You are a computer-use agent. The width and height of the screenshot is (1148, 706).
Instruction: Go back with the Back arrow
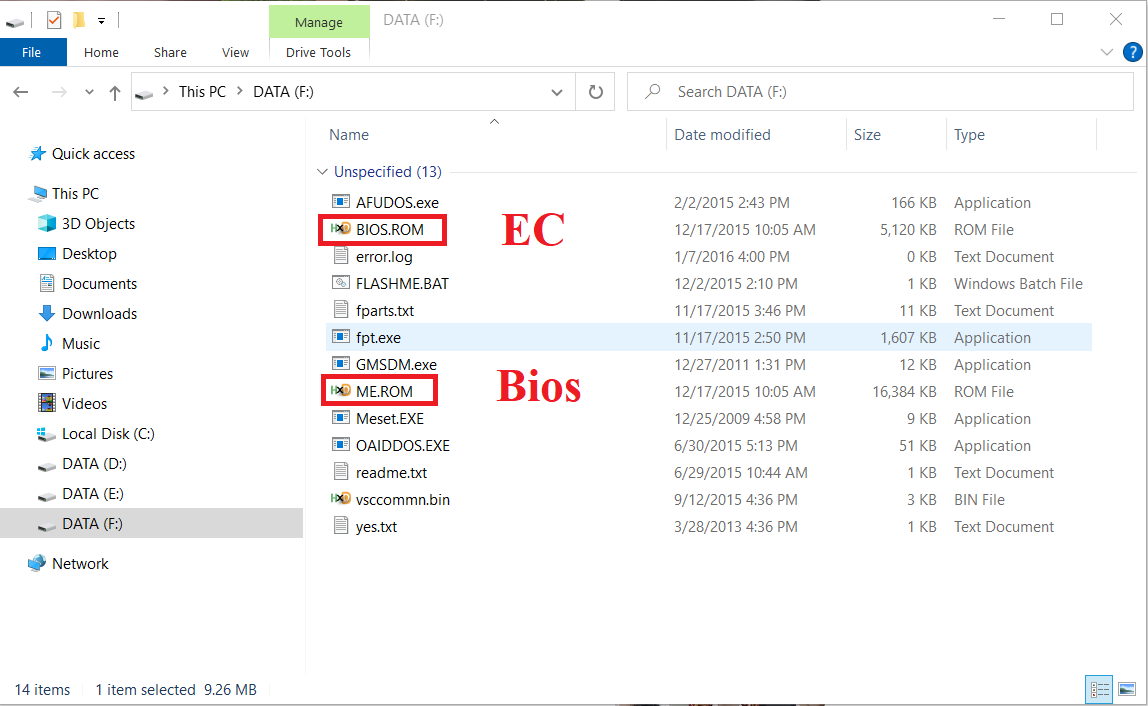coord(21,92)
